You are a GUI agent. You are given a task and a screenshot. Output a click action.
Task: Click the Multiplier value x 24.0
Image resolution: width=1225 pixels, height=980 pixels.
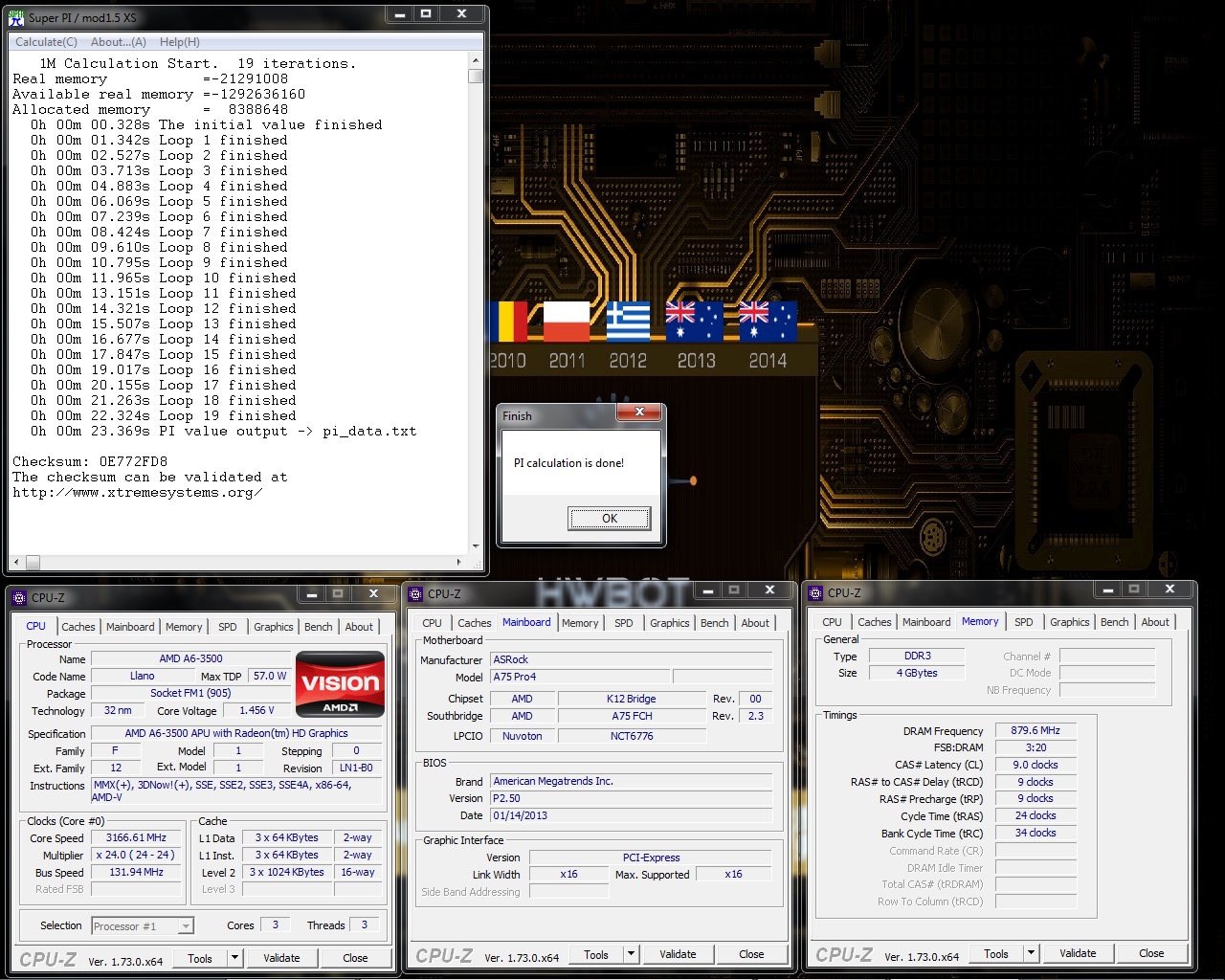(136, 855)
